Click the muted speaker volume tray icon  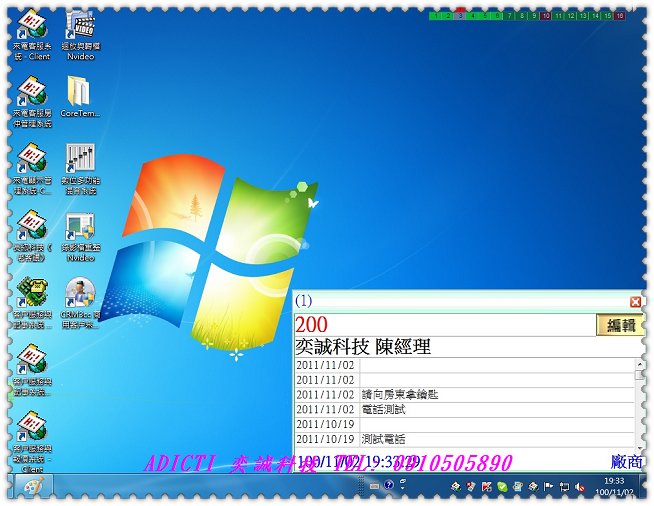click(579, 486)
